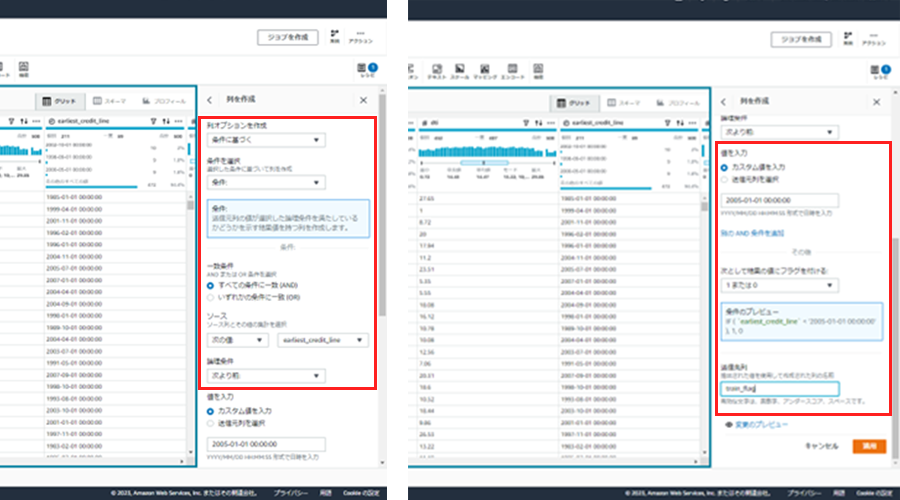
Task: Click 別の AND 条件を追加 link
Action: [752, 234]
